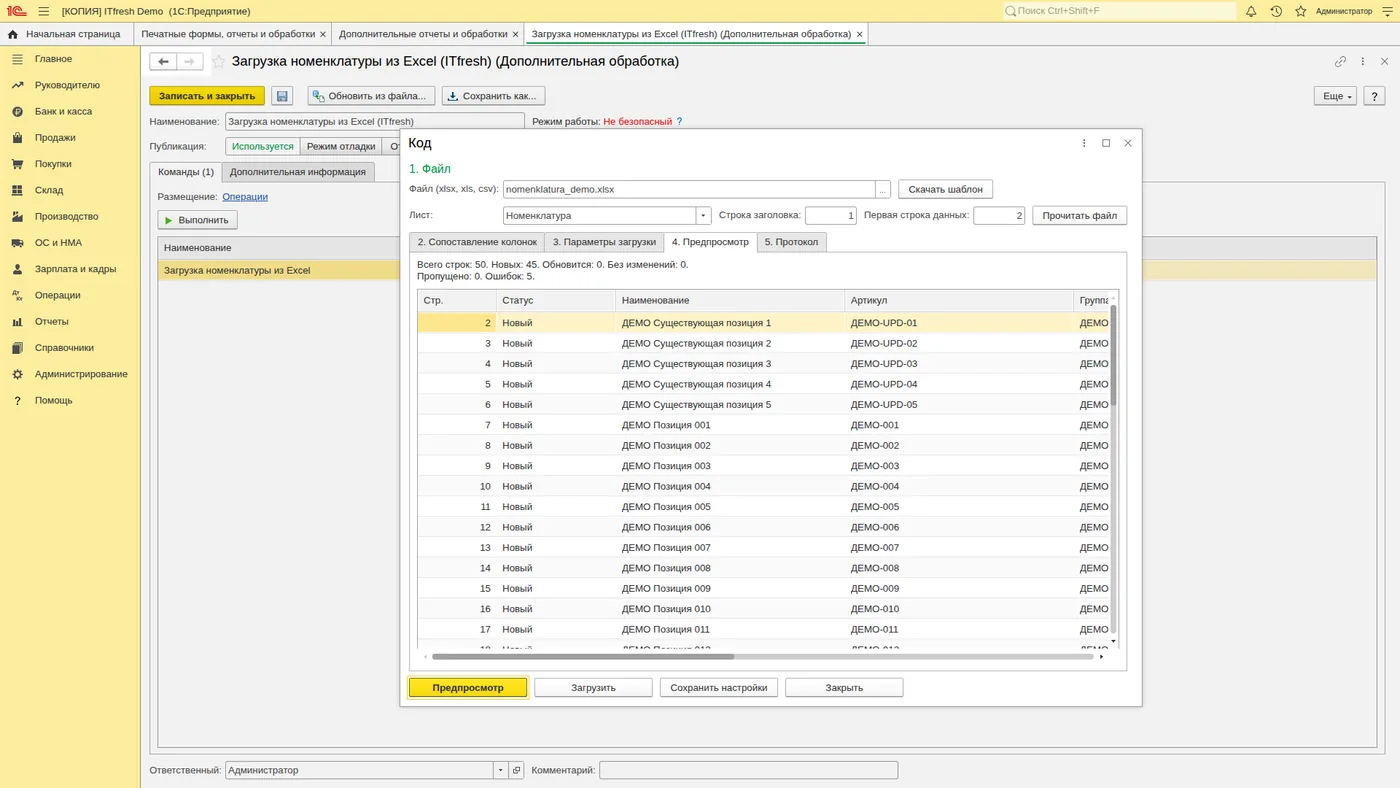This screenshot has width=1400, height=788.
Task: Open notifications bell icon
Action: [x=1251, y=11]
